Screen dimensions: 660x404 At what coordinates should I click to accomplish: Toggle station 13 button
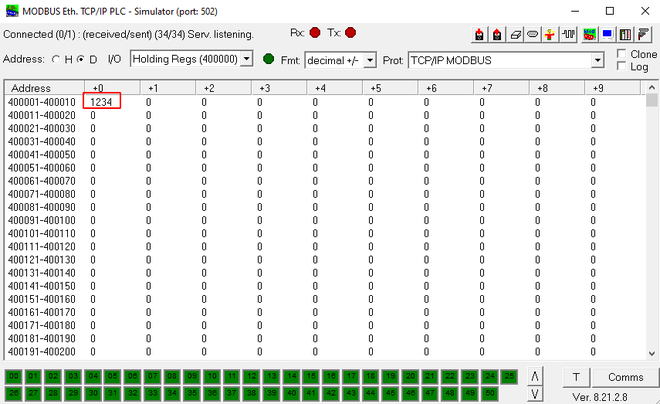pyautogui.click(x=271, y=376)
